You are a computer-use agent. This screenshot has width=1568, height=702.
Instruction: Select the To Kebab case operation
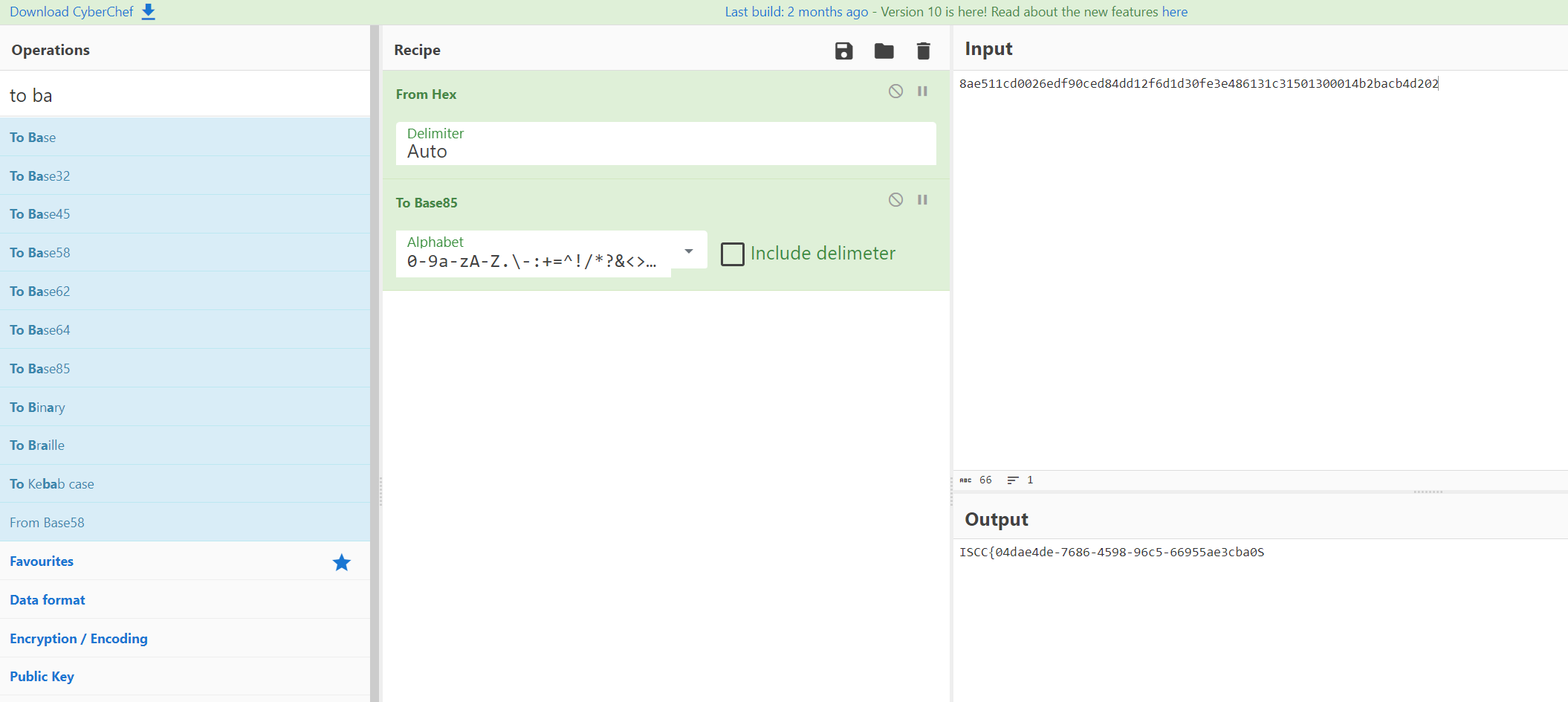tap(185, 484)
